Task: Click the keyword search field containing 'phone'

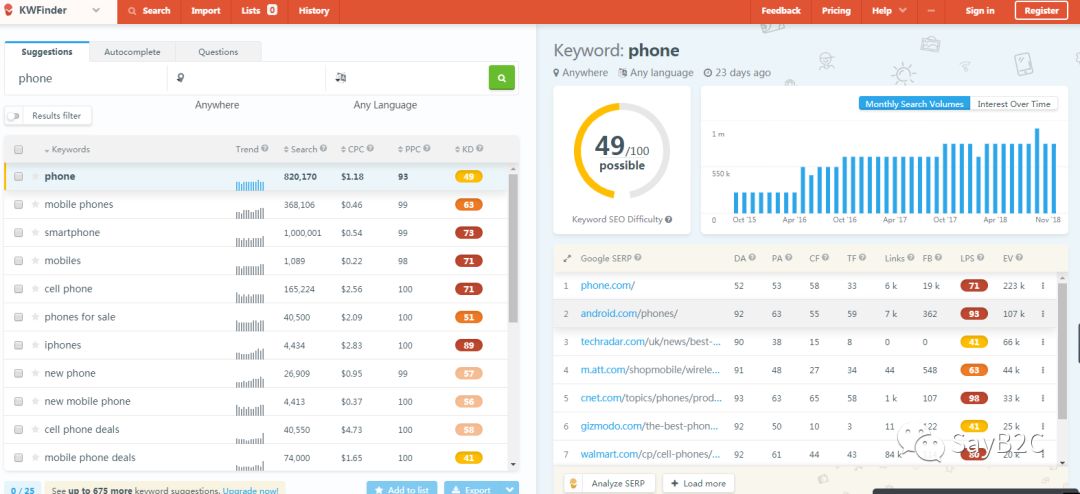Action: pyautogui.click(x=86, y=79)
